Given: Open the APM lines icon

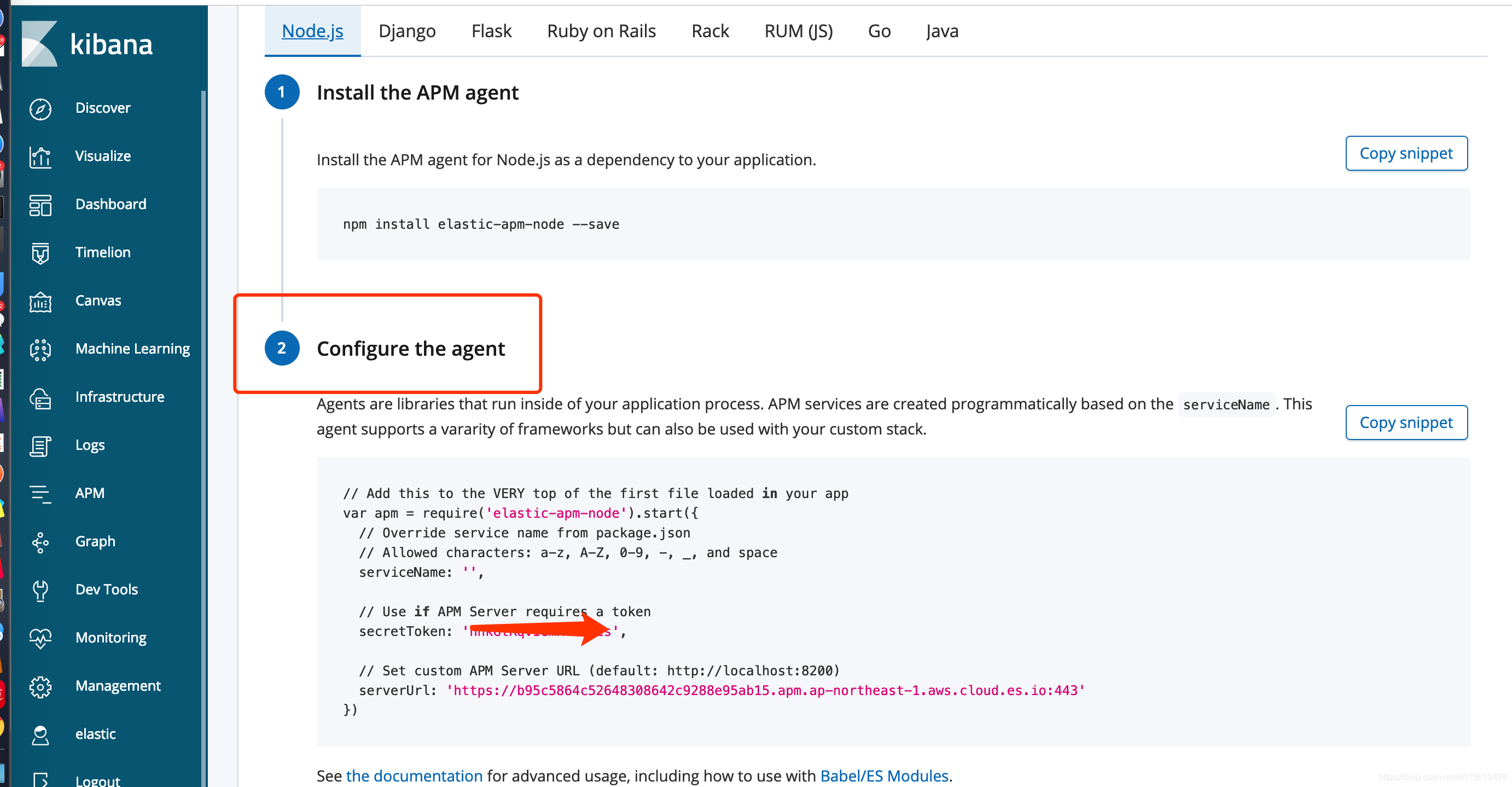Looking at the screenshot, I should tap(40, 494).
